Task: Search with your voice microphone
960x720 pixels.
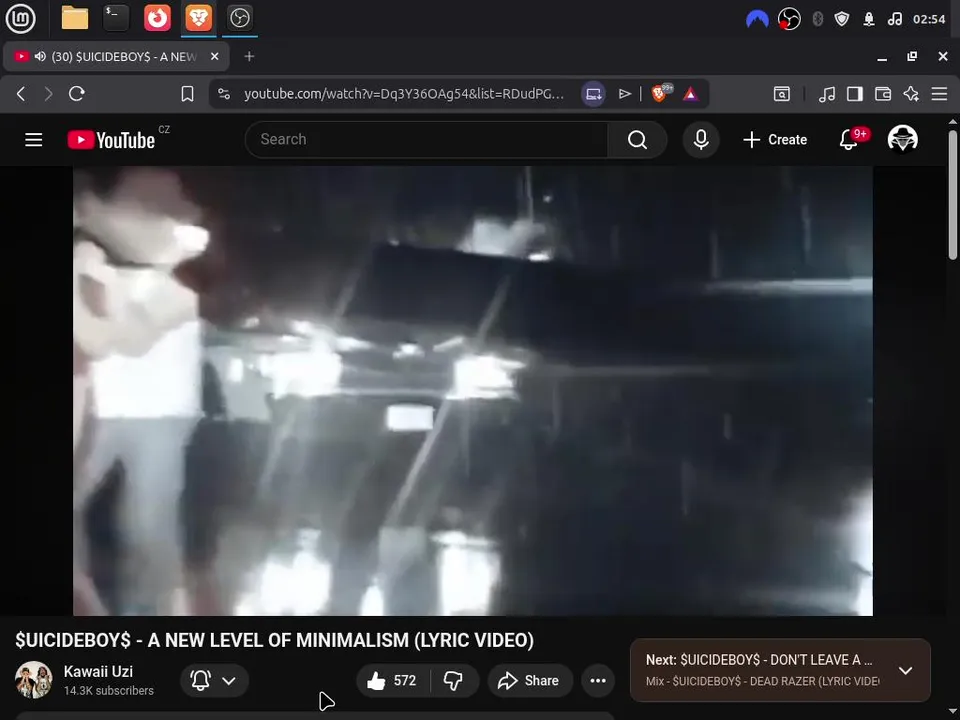Action: (x=701, y=140)
